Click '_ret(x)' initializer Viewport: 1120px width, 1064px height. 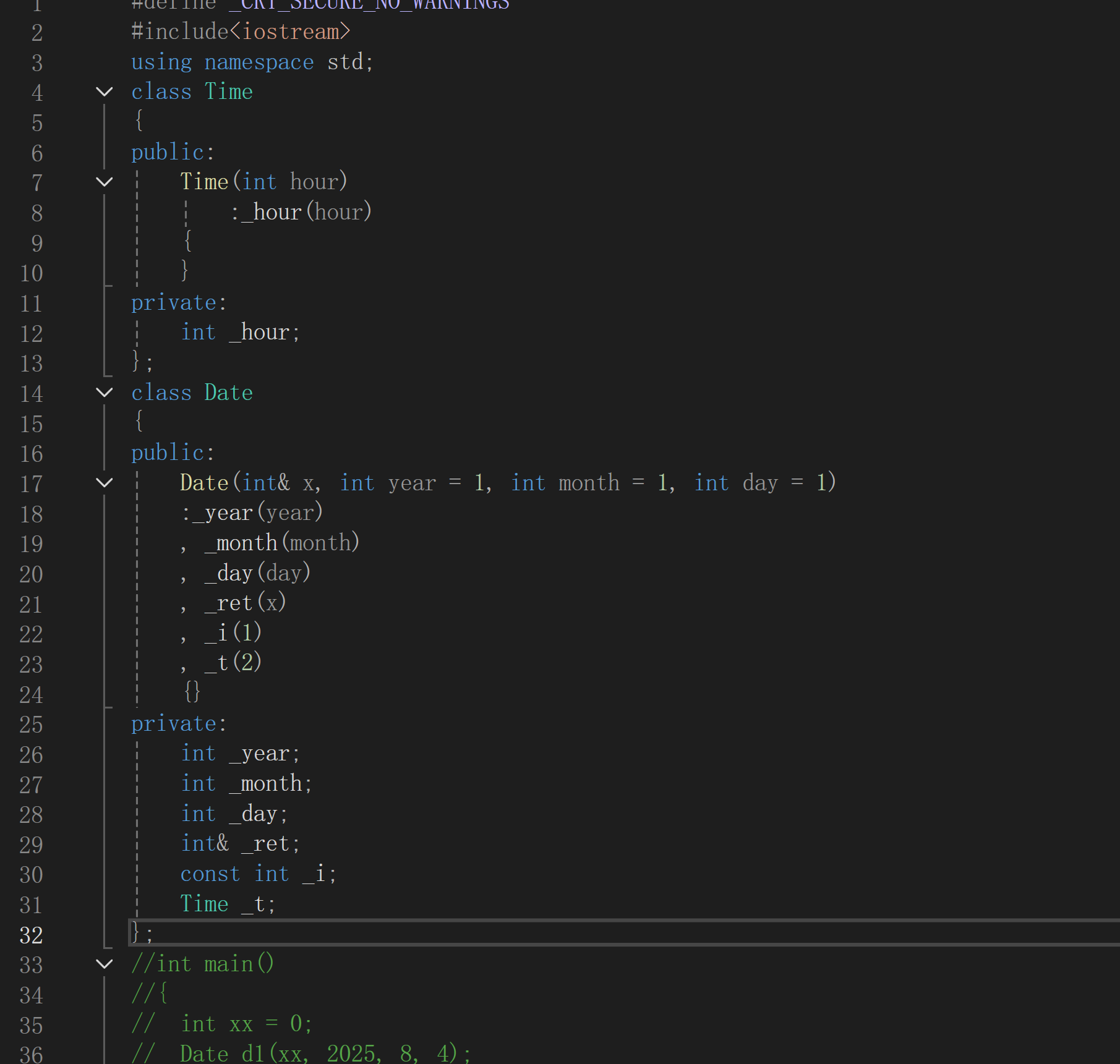[246, 603]
